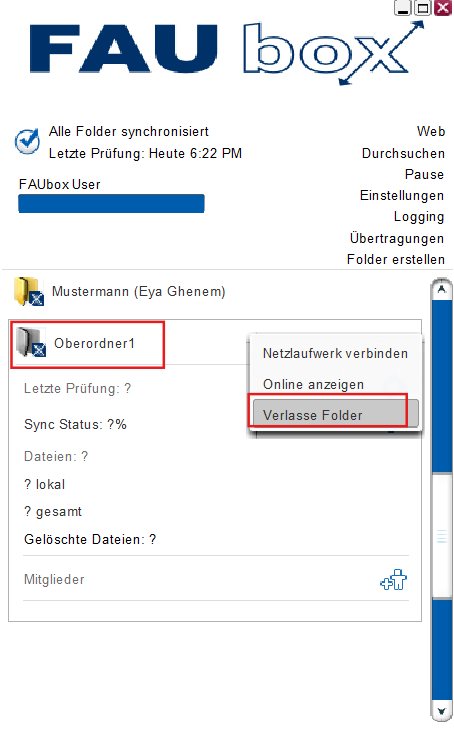The image size is (454, 739).
Task: Click the scrollbar up arrow
Action: [x=442, y=289]
